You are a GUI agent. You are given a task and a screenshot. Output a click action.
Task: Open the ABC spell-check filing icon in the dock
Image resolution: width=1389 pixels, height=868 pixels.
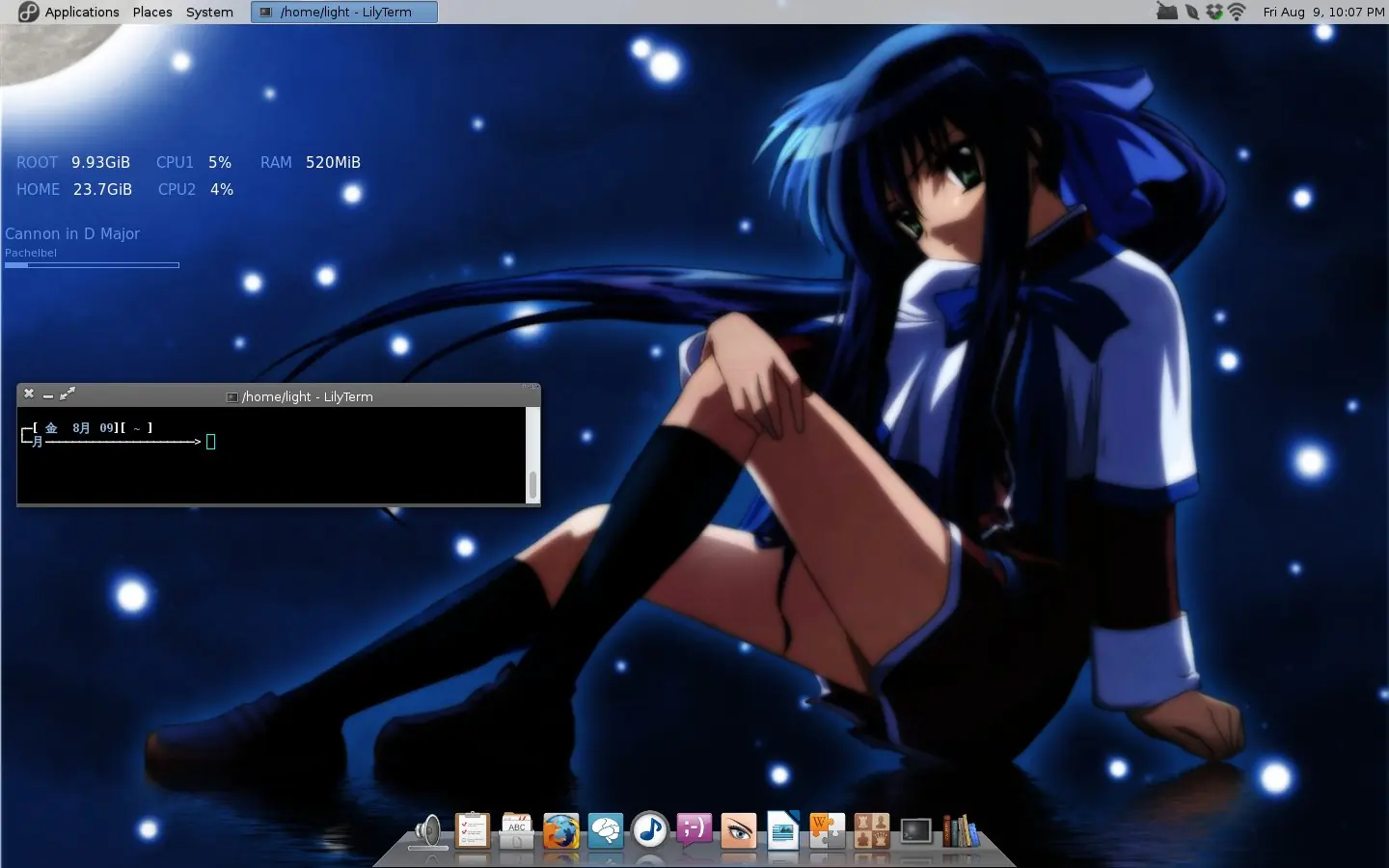pos(516,830)
